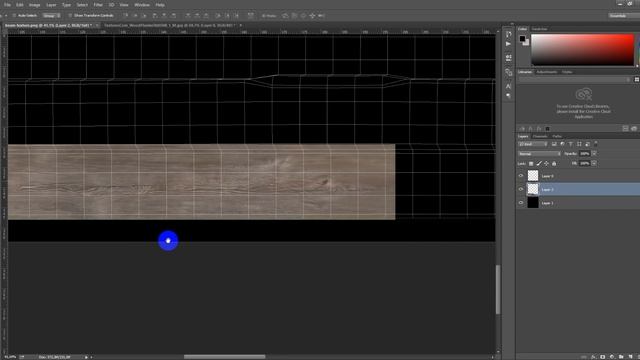Click the foreground color swatch
Viewport: 640px width, 360px height.
pos(522,39)
